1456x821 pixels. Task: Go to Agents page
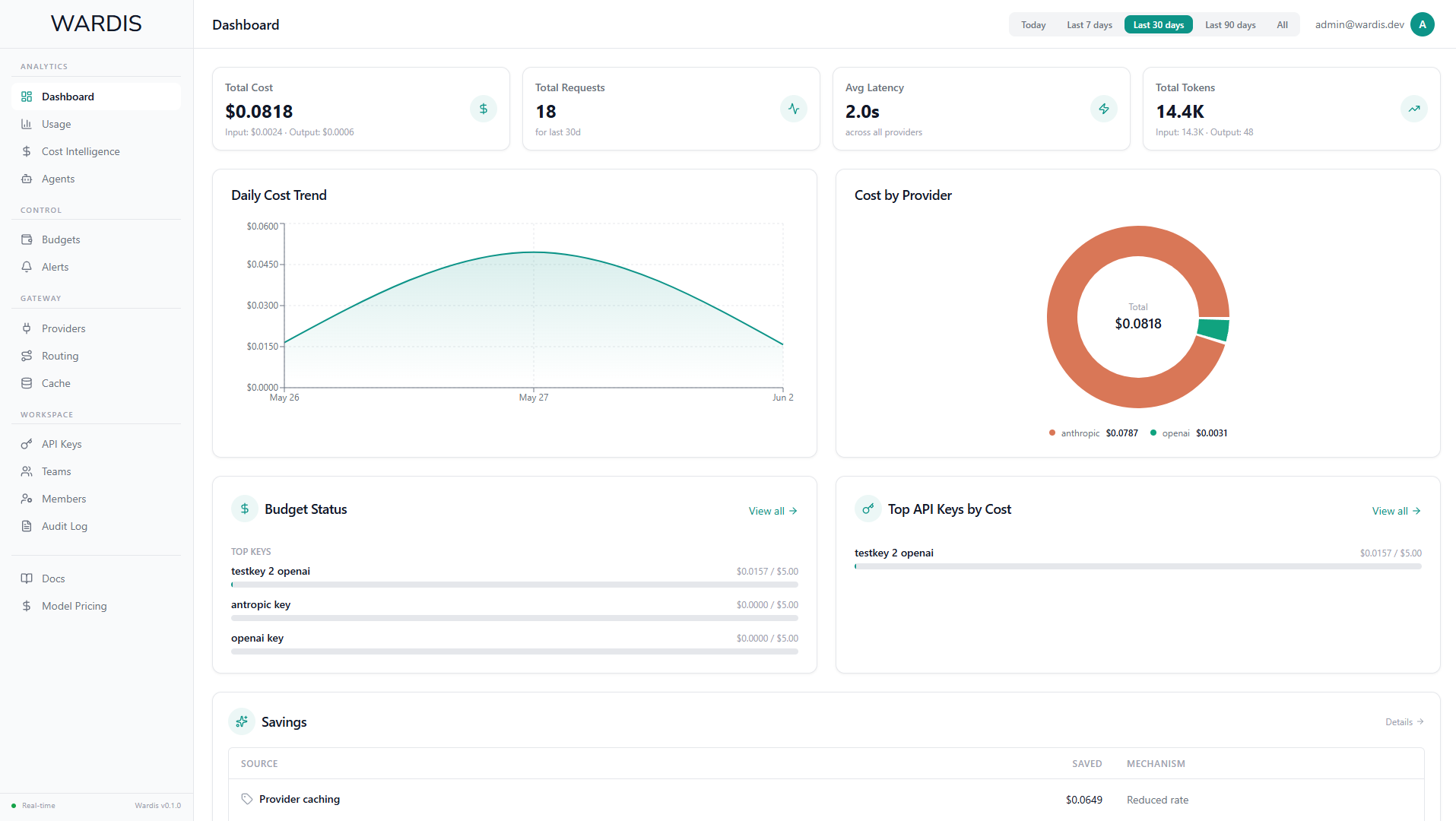(97, 179)
